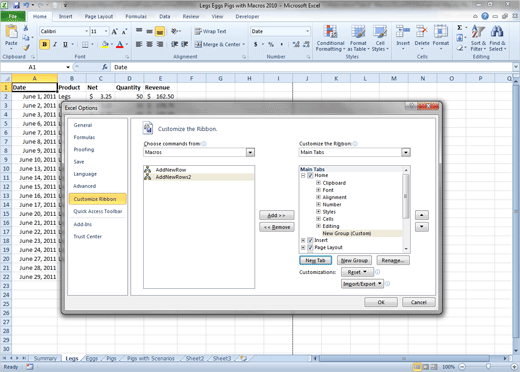Viewport: 520px width, 372px height.
Task: Open the File tab
Action: [13, 16]
